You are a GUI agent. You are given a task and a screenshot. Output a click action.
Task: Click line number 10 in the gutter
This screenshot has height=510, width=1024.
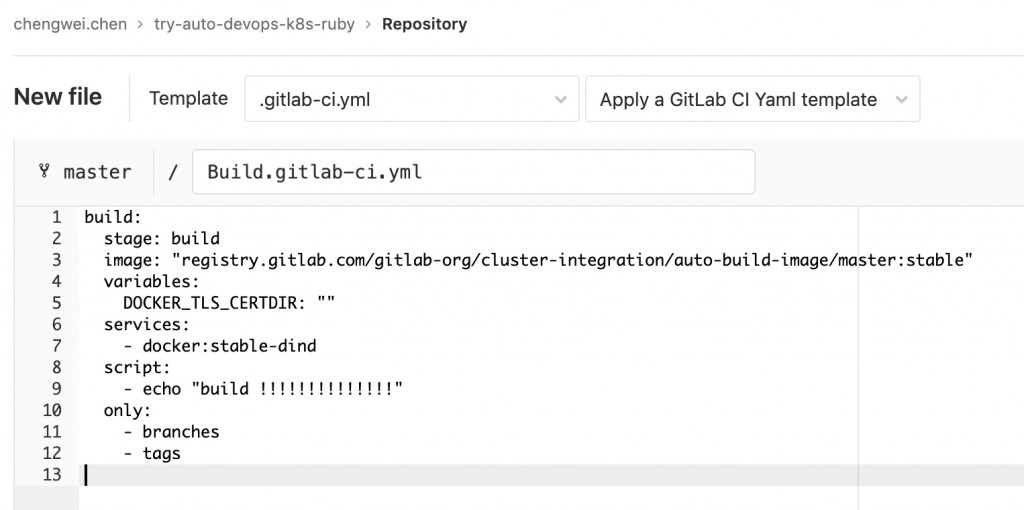(52, 410)
